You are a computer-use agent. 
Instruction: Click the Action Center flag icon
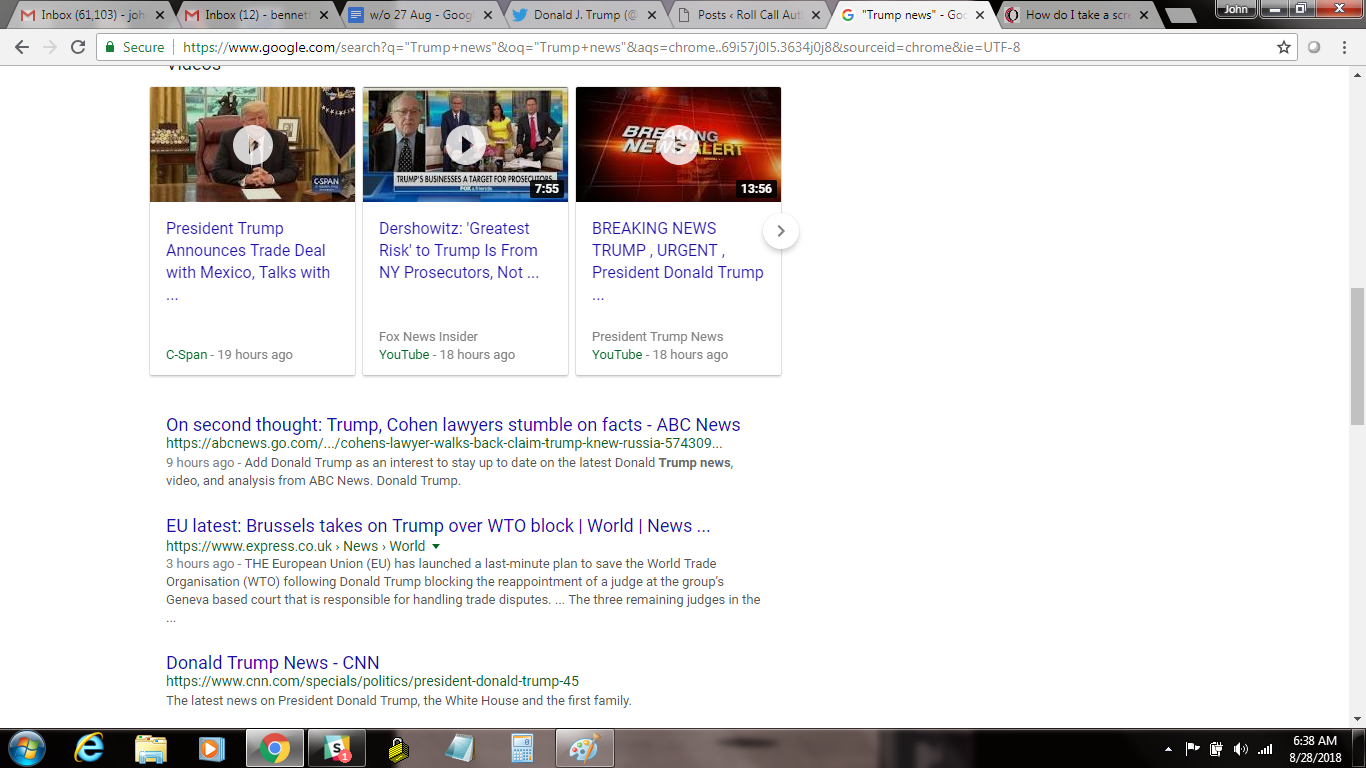pyautogui.click(x=1192, y=749)
